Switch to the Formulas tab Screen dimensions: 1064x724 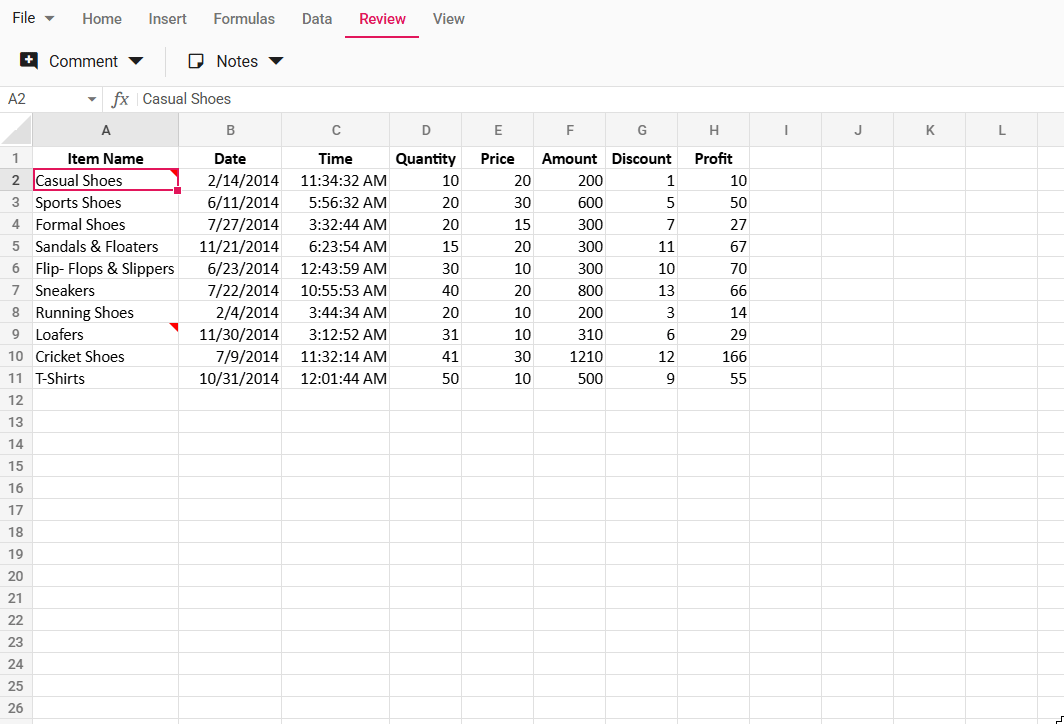coord(244,18)
